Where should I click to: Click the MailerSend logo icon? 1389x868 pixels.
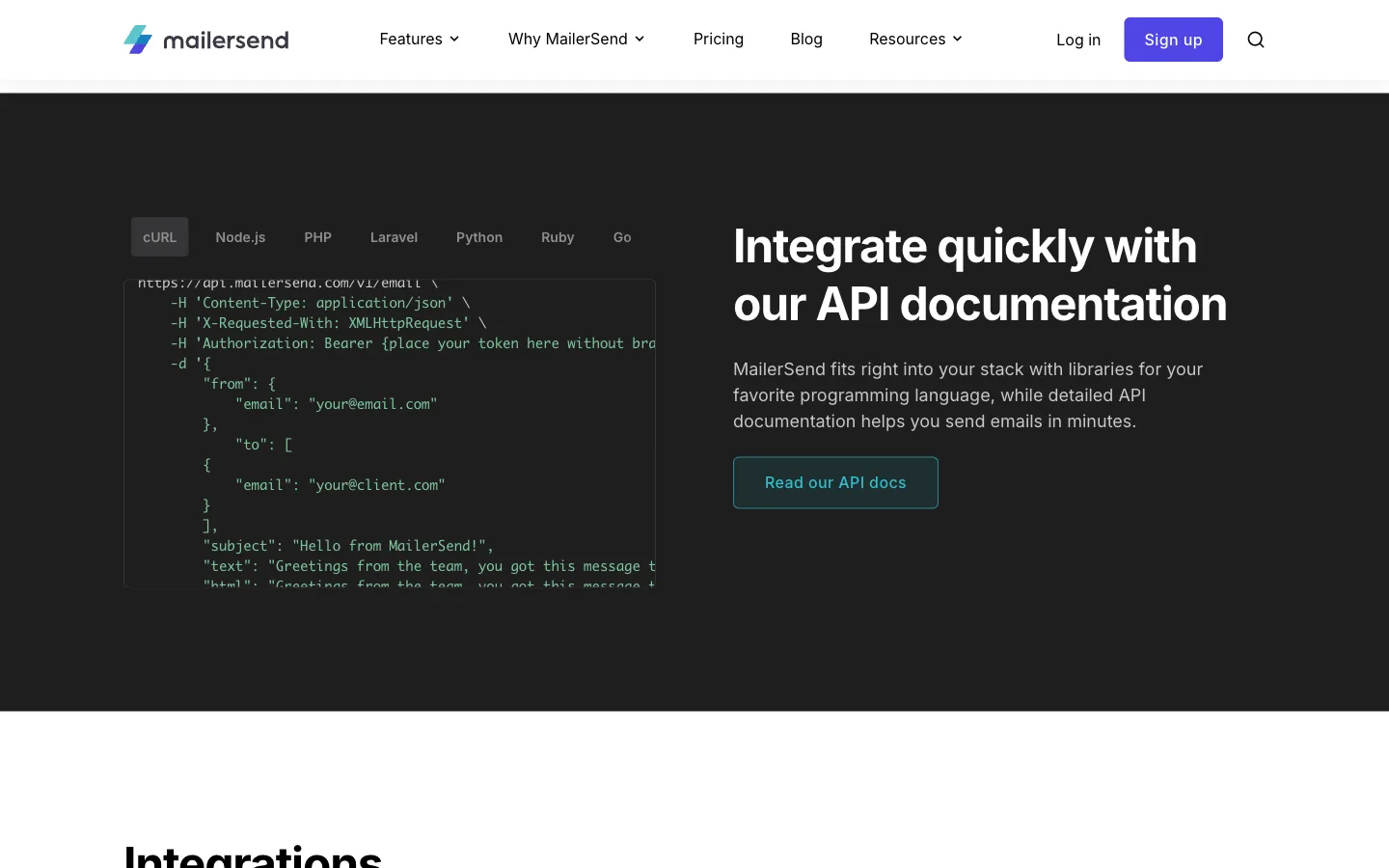coord(138,40)
